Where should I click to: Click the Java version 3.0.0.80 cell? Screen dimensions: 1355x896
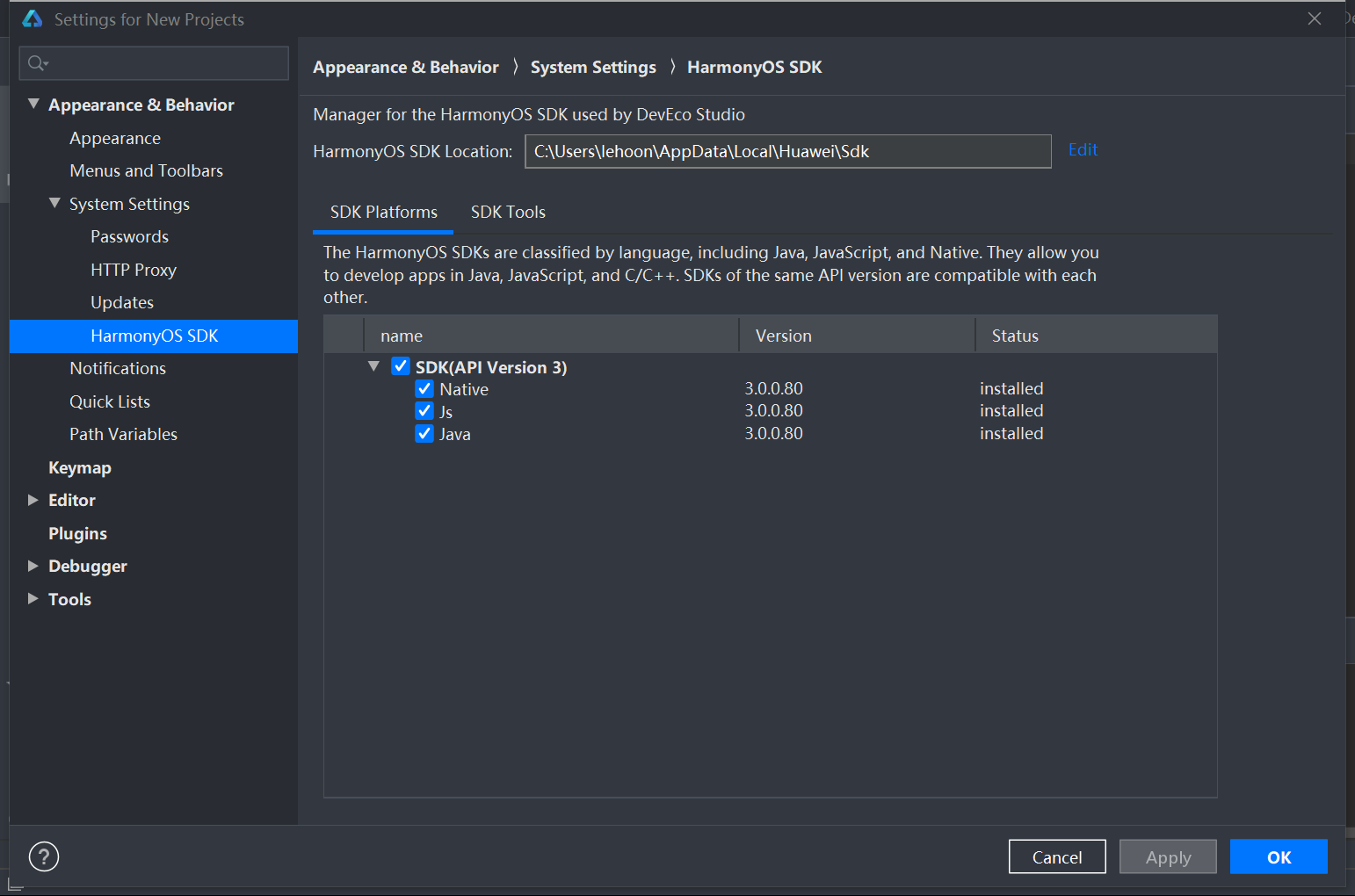774,433
